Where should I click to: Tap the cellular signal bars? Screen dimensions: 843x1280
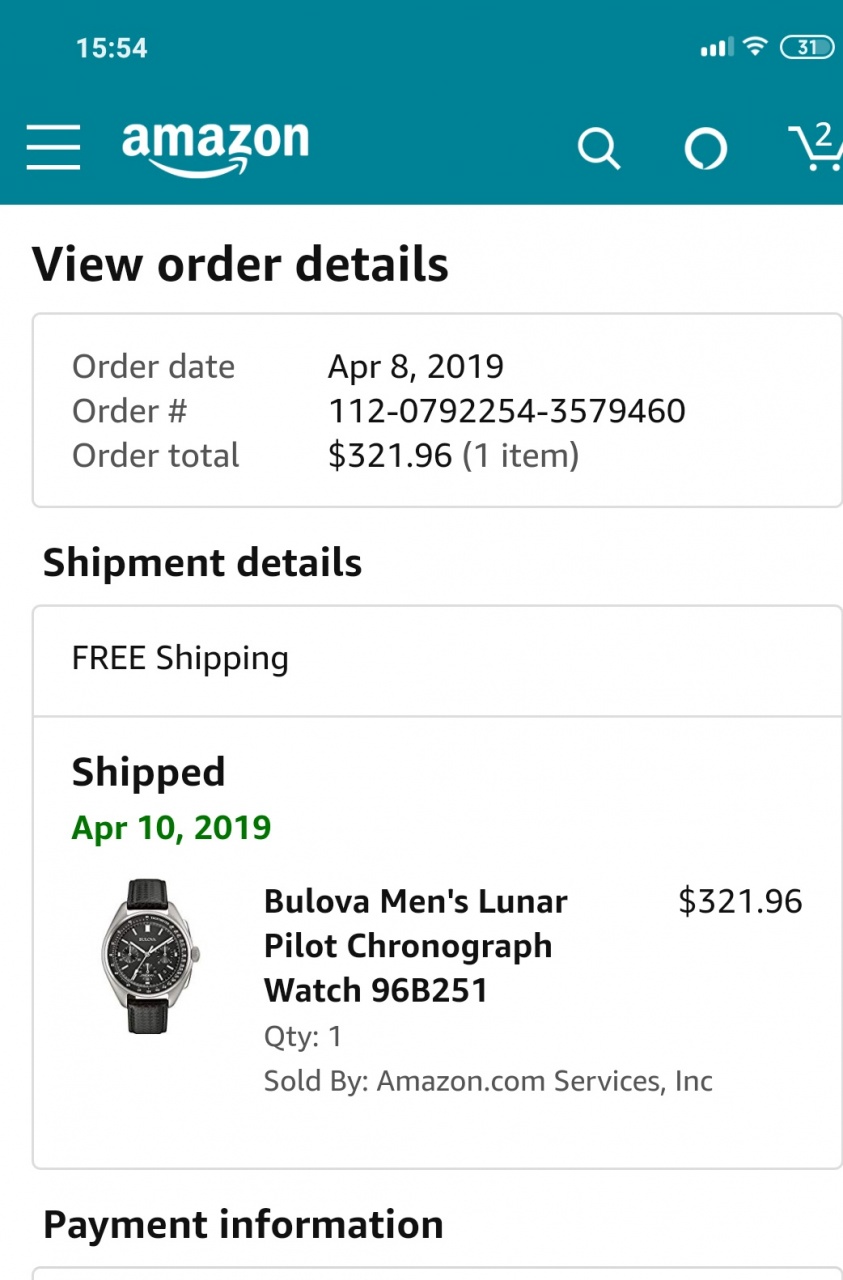pos(716,47)
